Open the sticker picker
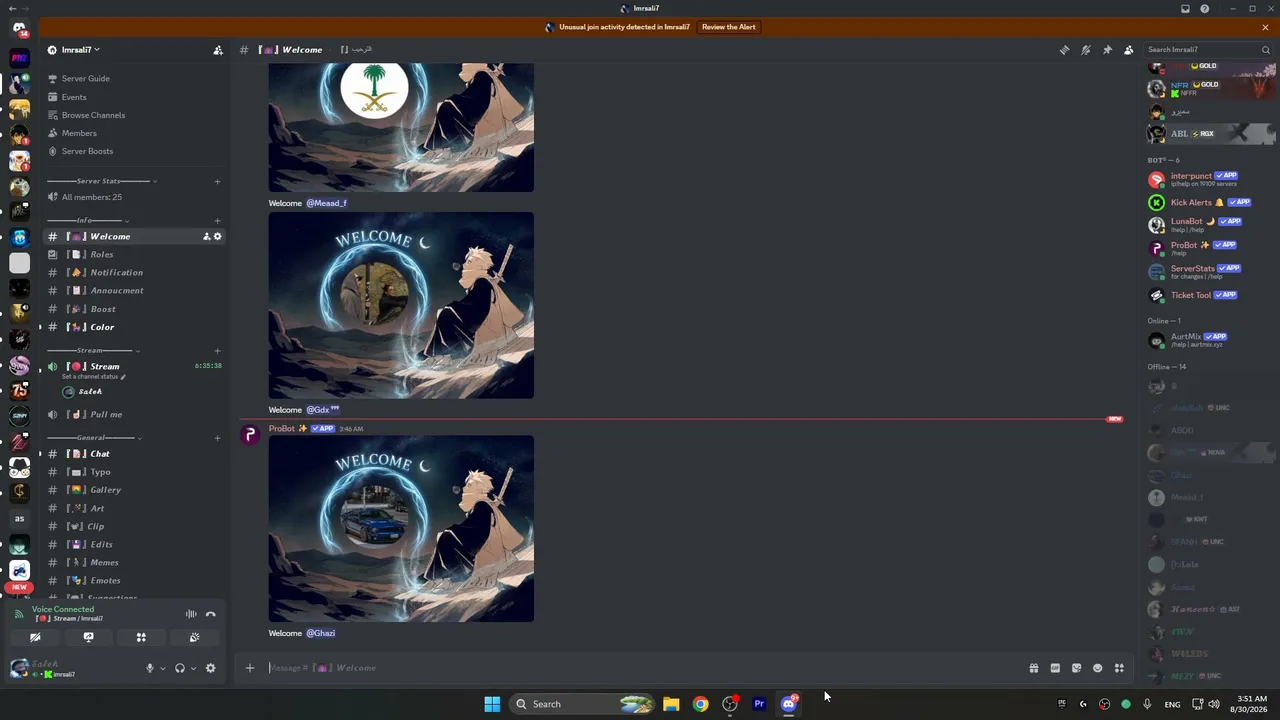The image size is (1280, 720). (1076, 668)
